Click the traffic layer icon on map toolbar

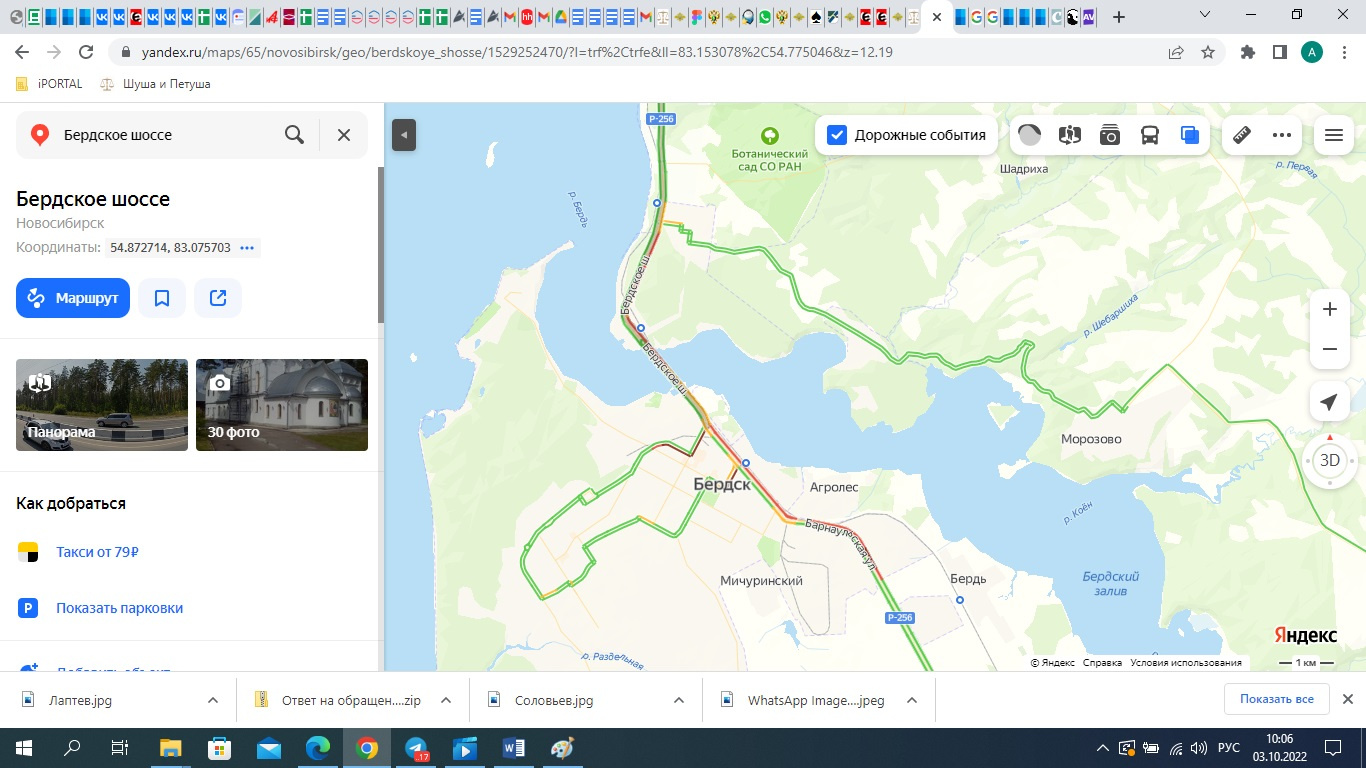(x=1029, y=135)
